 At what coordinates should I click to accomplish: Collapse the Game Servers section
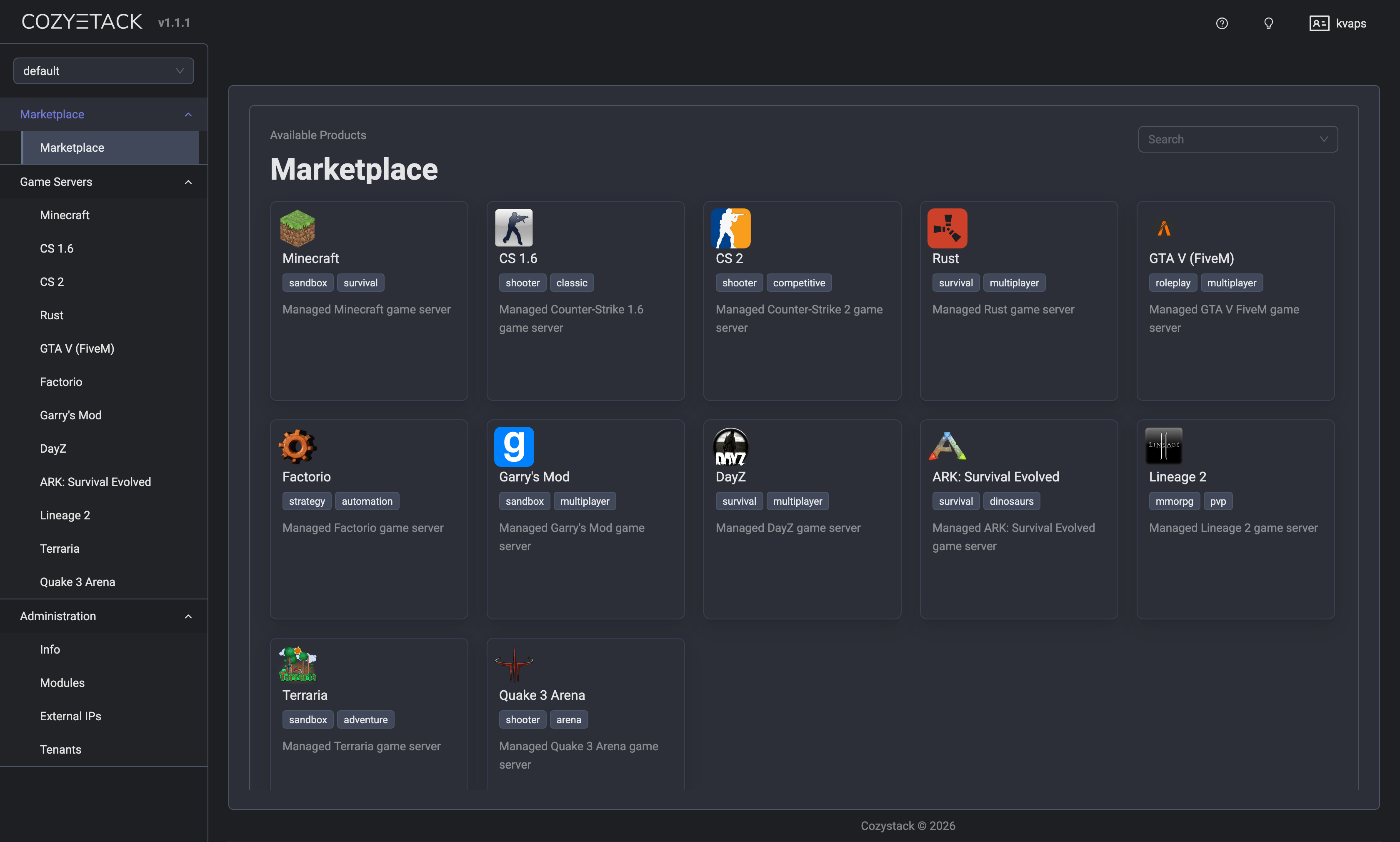187,182
